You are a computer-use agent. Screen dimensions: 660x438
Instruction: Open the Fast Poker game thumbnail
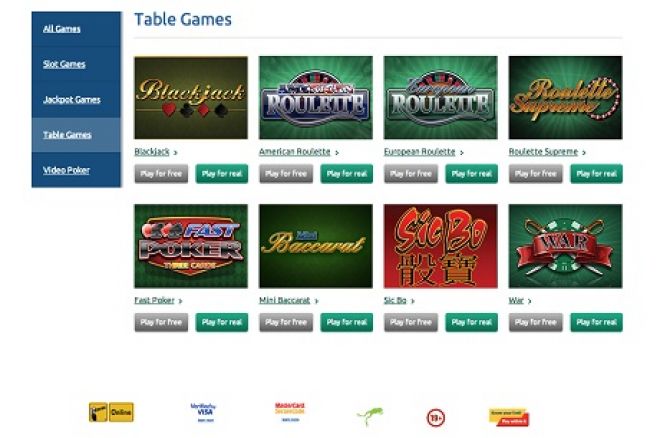click(191, 246)
